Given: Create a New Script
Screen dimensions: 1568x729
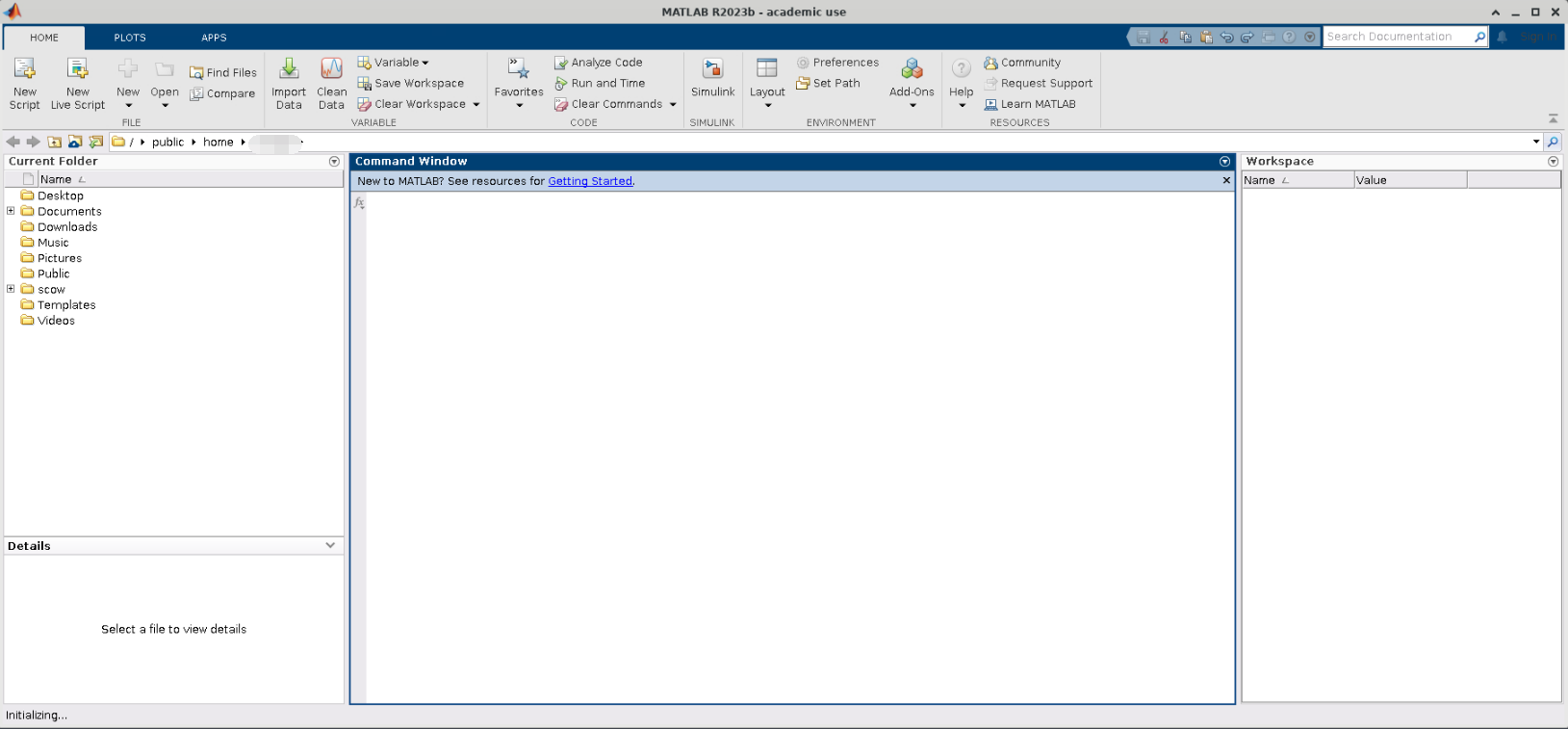Looking at the screenshot, I should (25, 82).
